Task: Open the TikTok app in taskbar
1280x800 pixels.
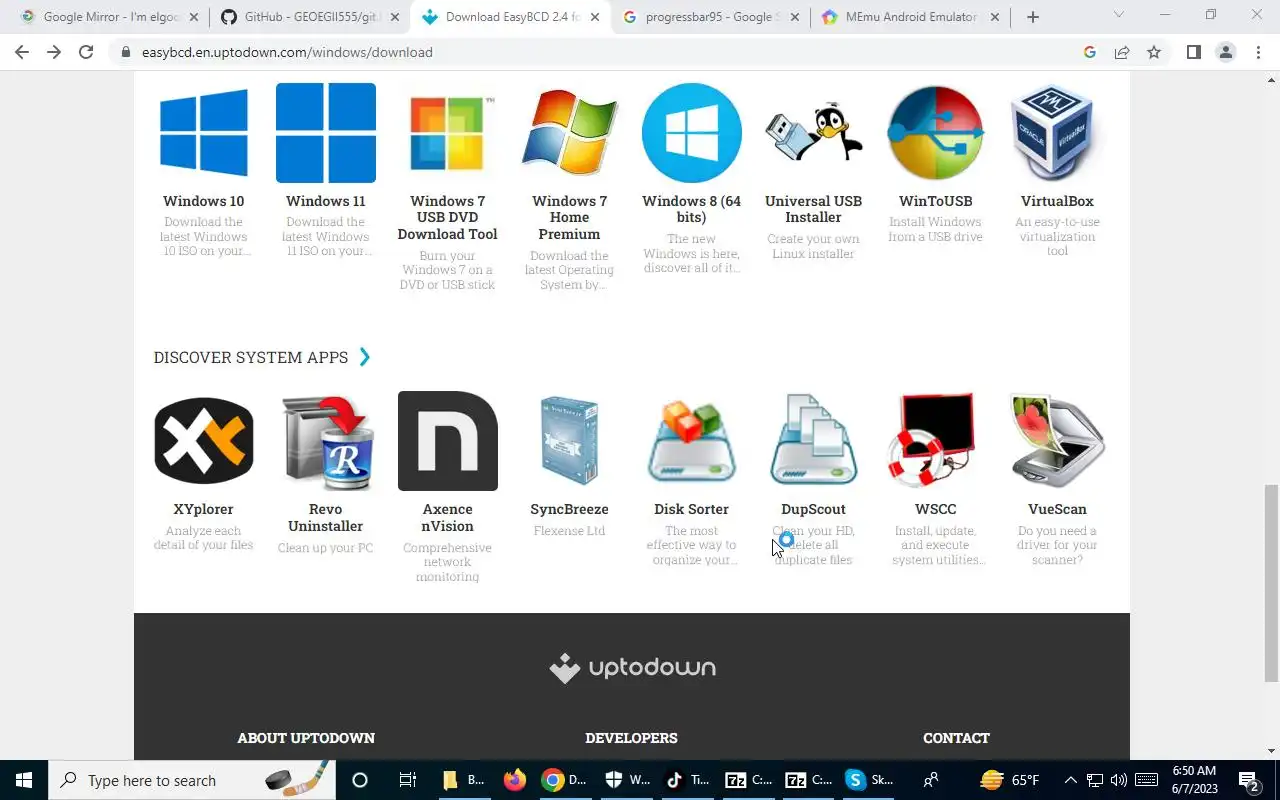Action: pos(686,780)
